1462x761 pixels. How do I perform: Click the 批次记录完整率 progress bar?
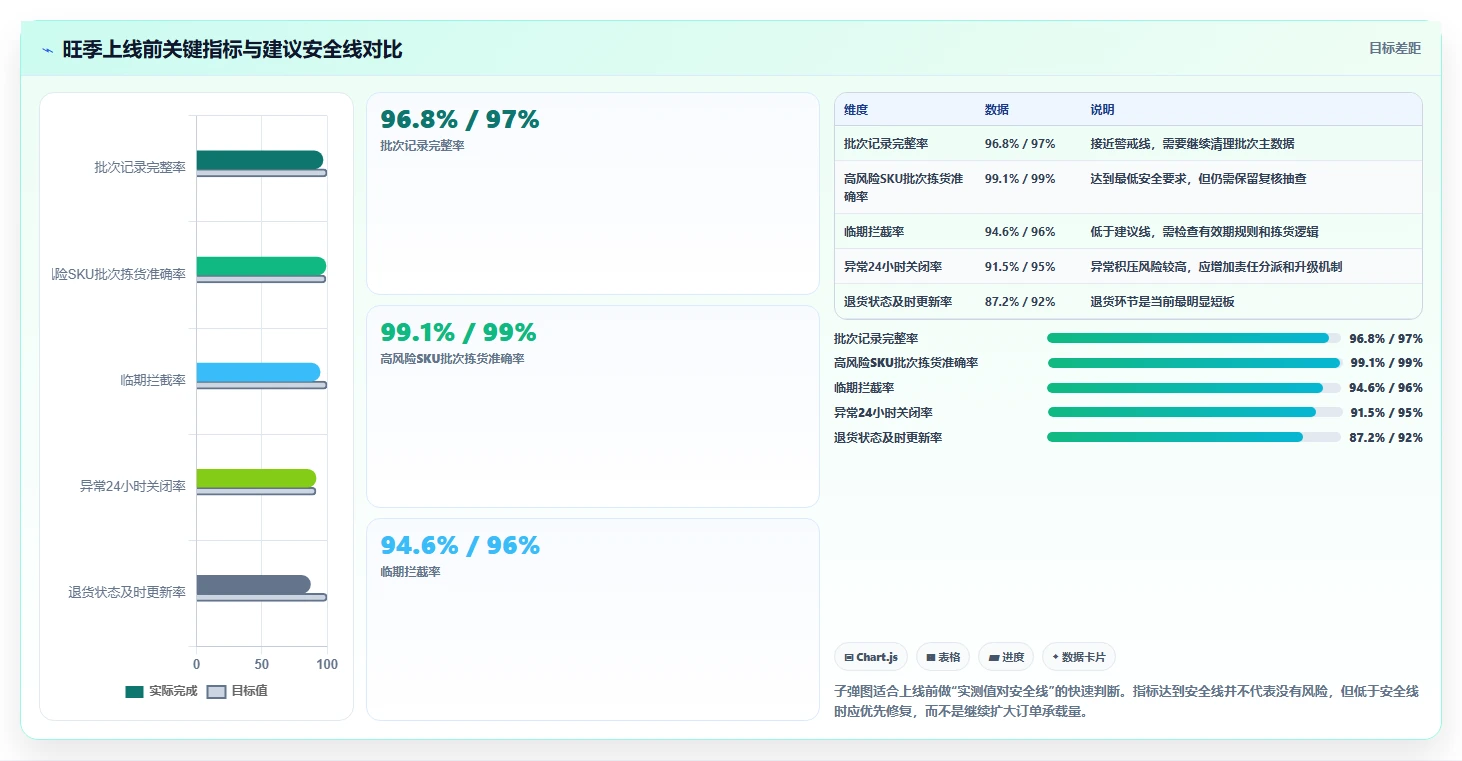click(x=1194, y=338)
